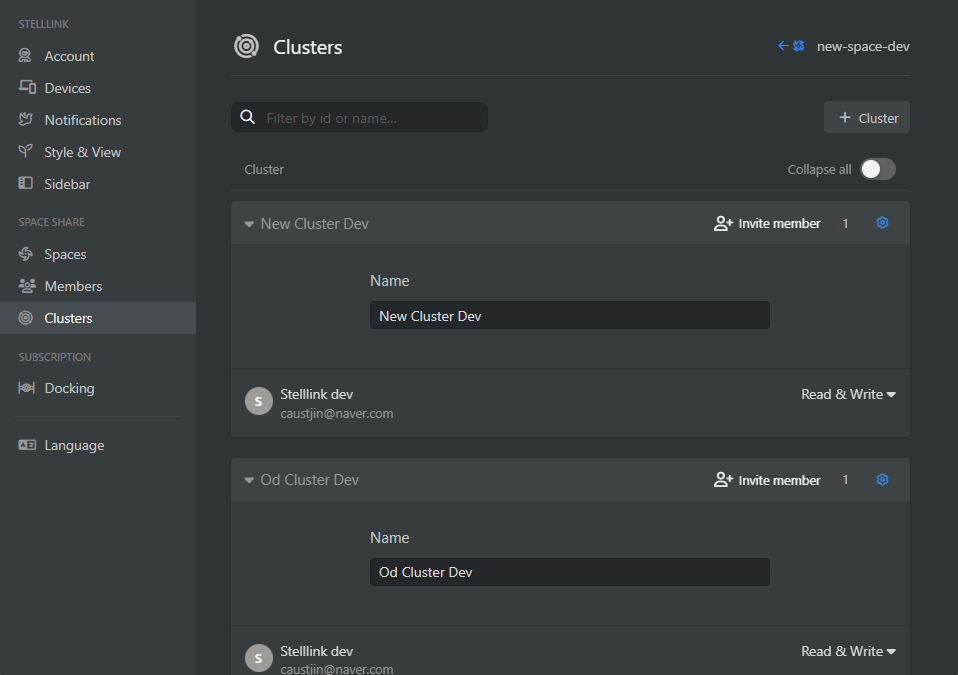The image size is (958, 675).
Task: Click the Language sidebar icon
Action: point(27,445)
